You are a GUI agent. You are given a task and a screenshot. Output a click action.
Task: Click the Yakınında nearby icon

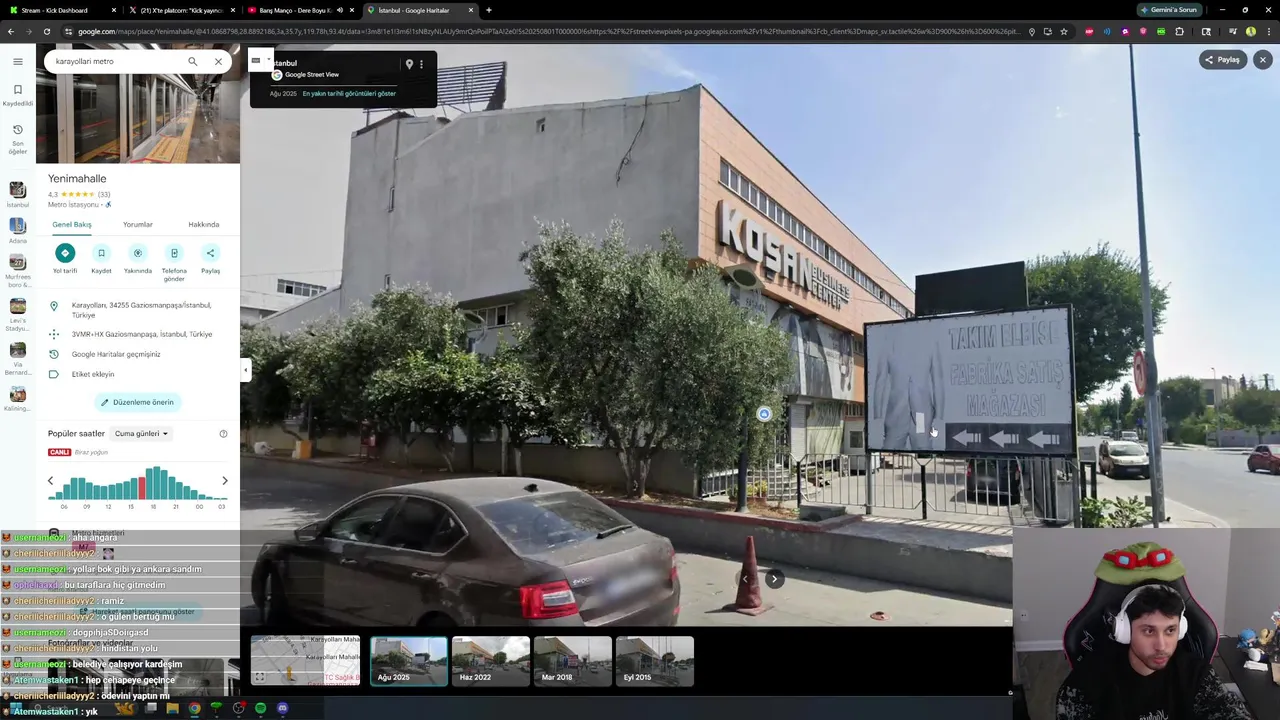click(x=138, y=253)
